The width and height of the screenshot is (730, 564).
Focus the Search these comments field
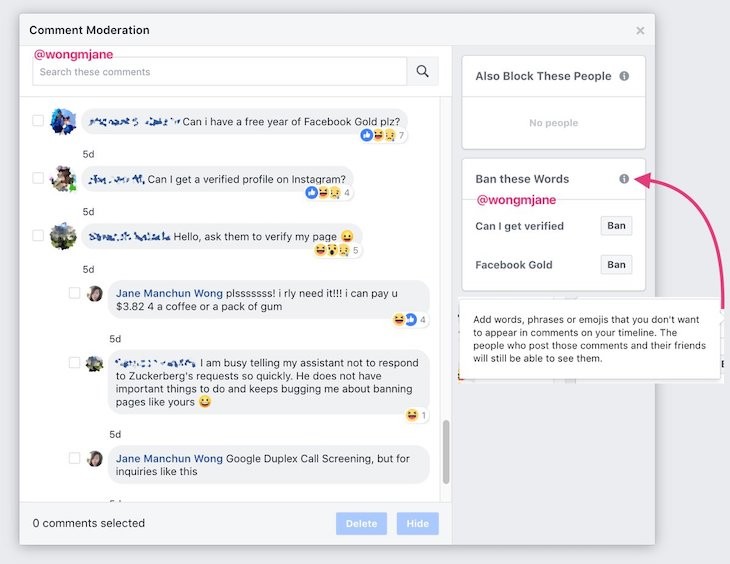219,71
